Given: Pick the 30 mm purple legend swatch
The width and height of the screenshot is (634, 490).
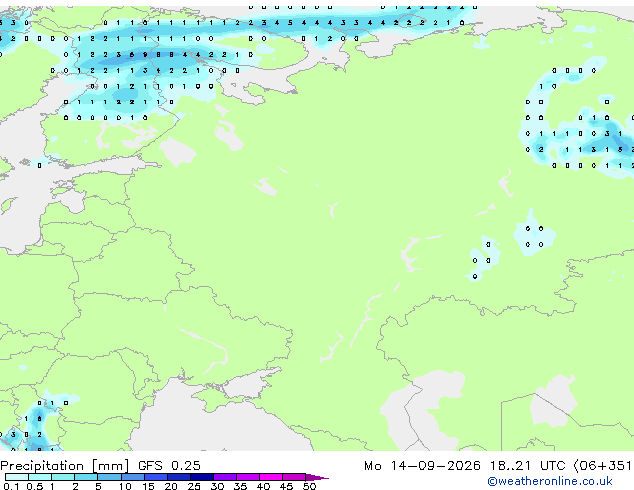Looking at the screenshot, I should point(224,477).
